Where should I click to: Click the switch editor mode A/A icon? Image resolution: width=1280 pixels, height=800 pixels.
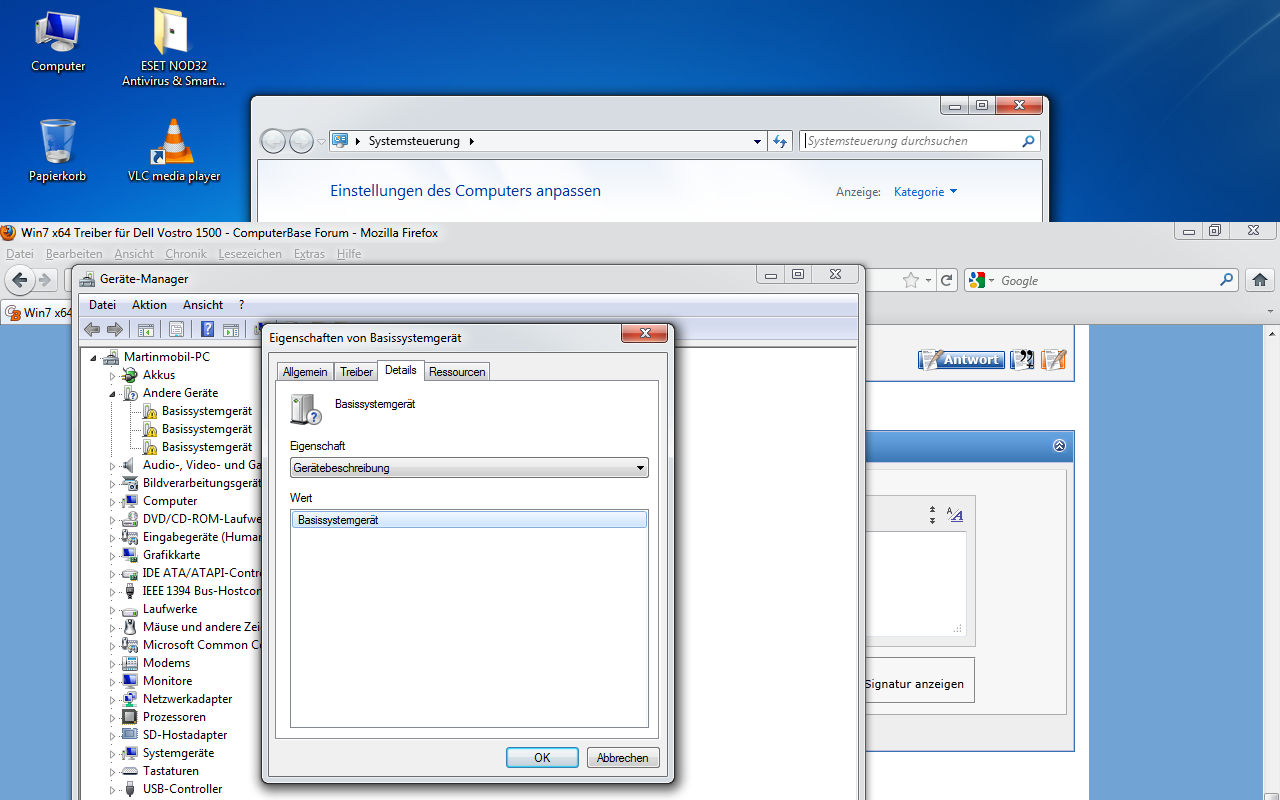[x=955, y=515]
